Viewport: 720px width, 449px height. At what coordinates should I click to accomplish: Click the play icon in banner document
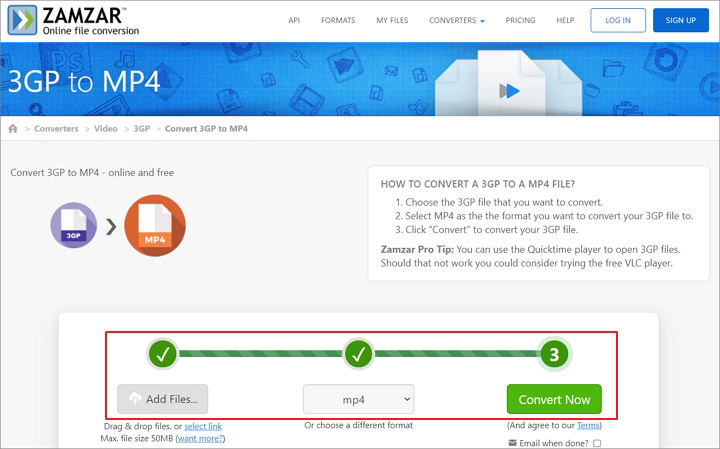pyautogui.click(x=510, y=91)
